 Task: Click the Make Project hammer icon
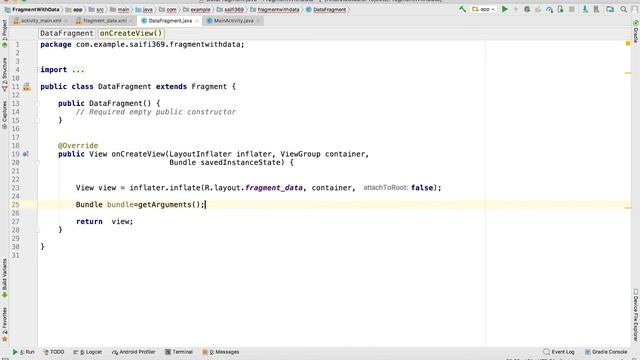coord(462,9)
